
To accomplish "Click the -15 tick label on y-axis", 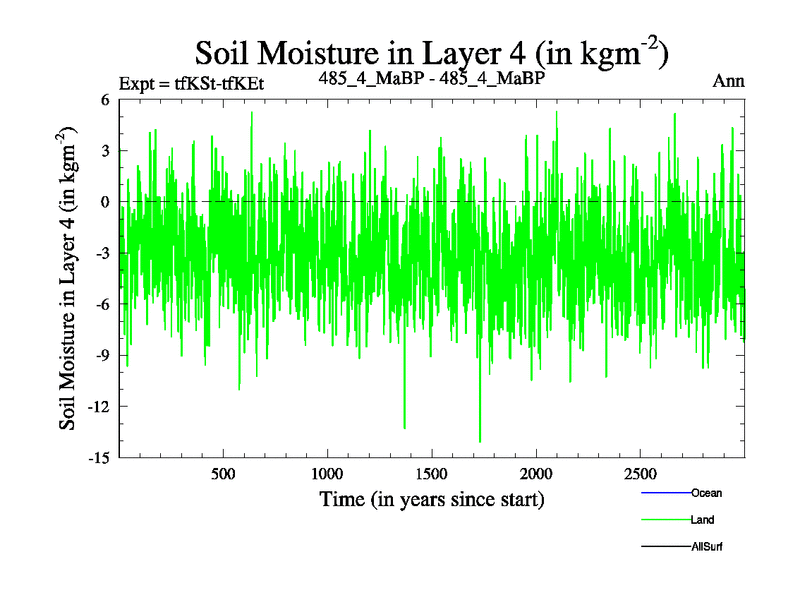I will point(98,457).
